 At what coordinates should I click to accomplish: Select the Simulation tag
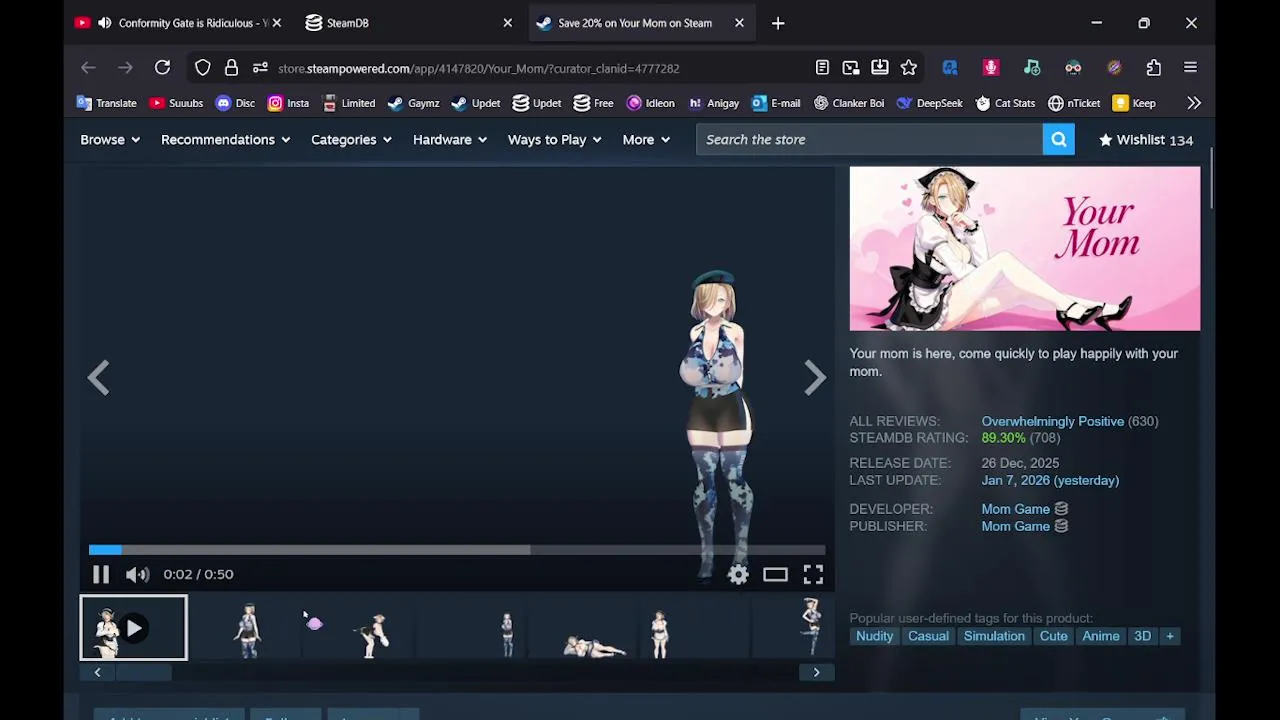[994, 636]
